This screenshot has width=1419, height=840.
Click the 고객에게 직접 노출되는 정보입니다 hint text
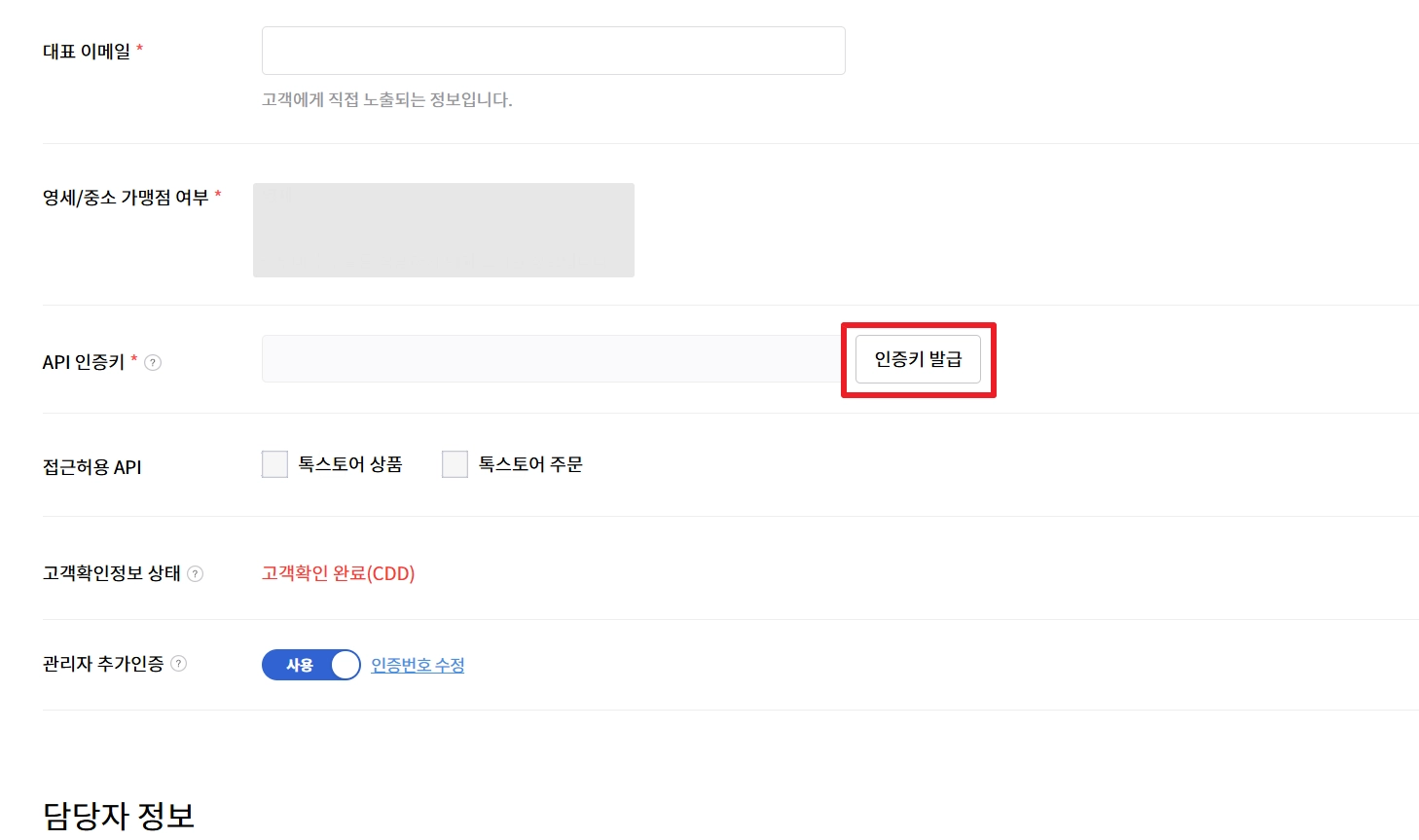[386, 99]
